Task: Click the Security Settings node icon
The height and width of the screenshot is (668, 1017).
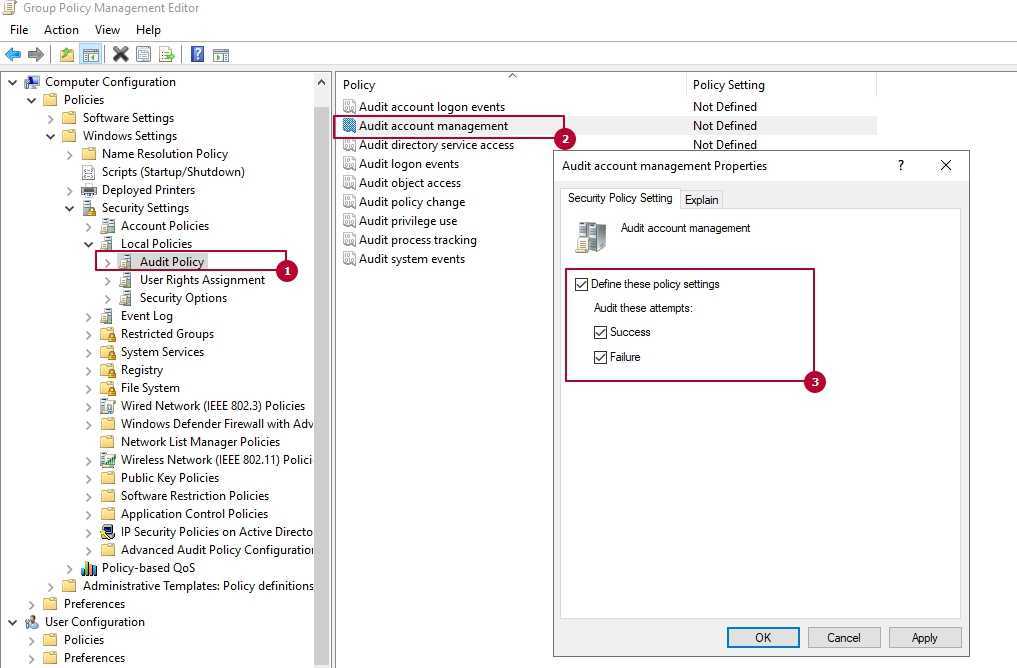Action: [x=89, y=208]
